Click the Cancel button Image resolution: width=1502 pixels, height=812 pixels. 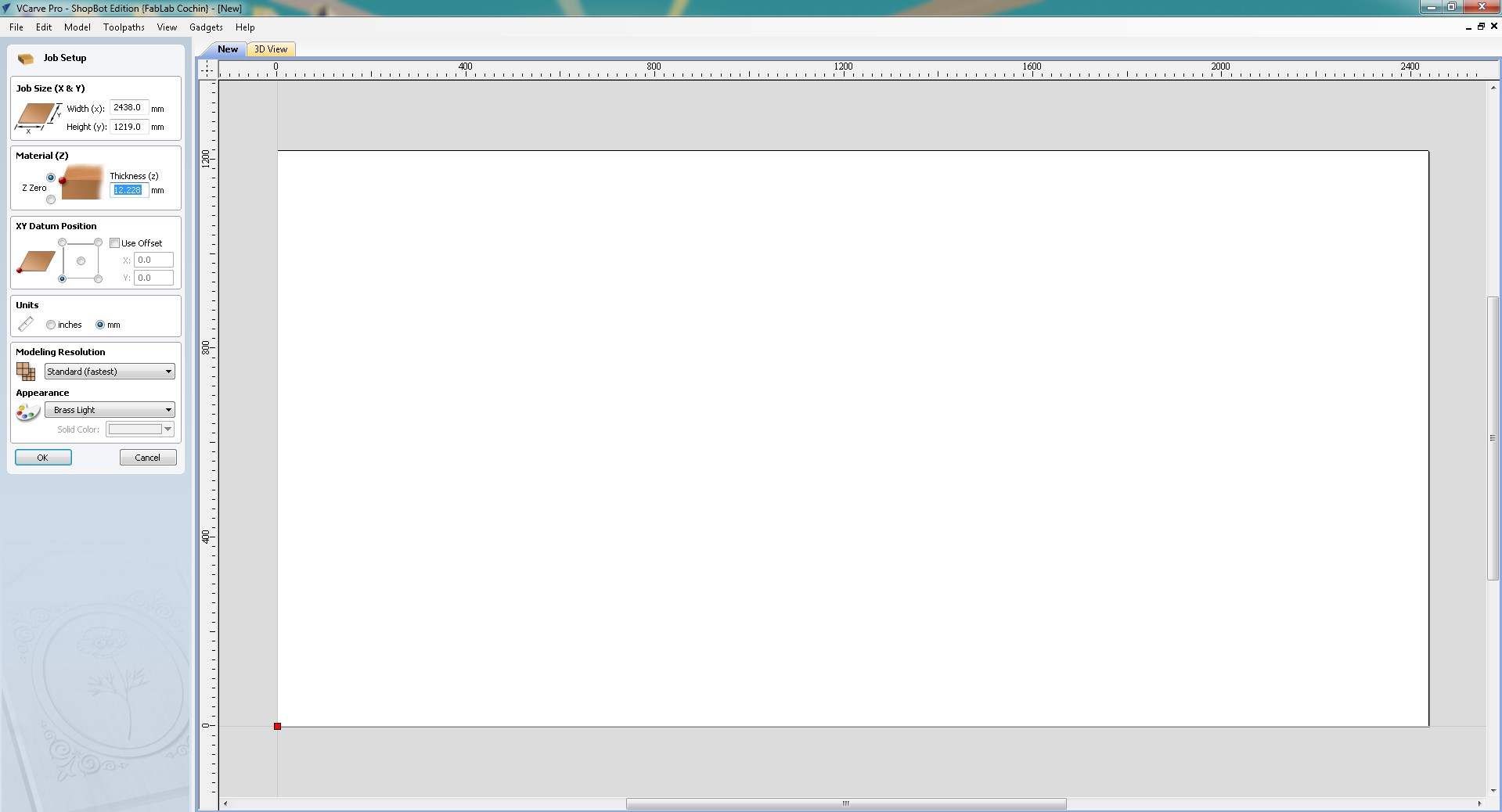click(x=147, y=457)
